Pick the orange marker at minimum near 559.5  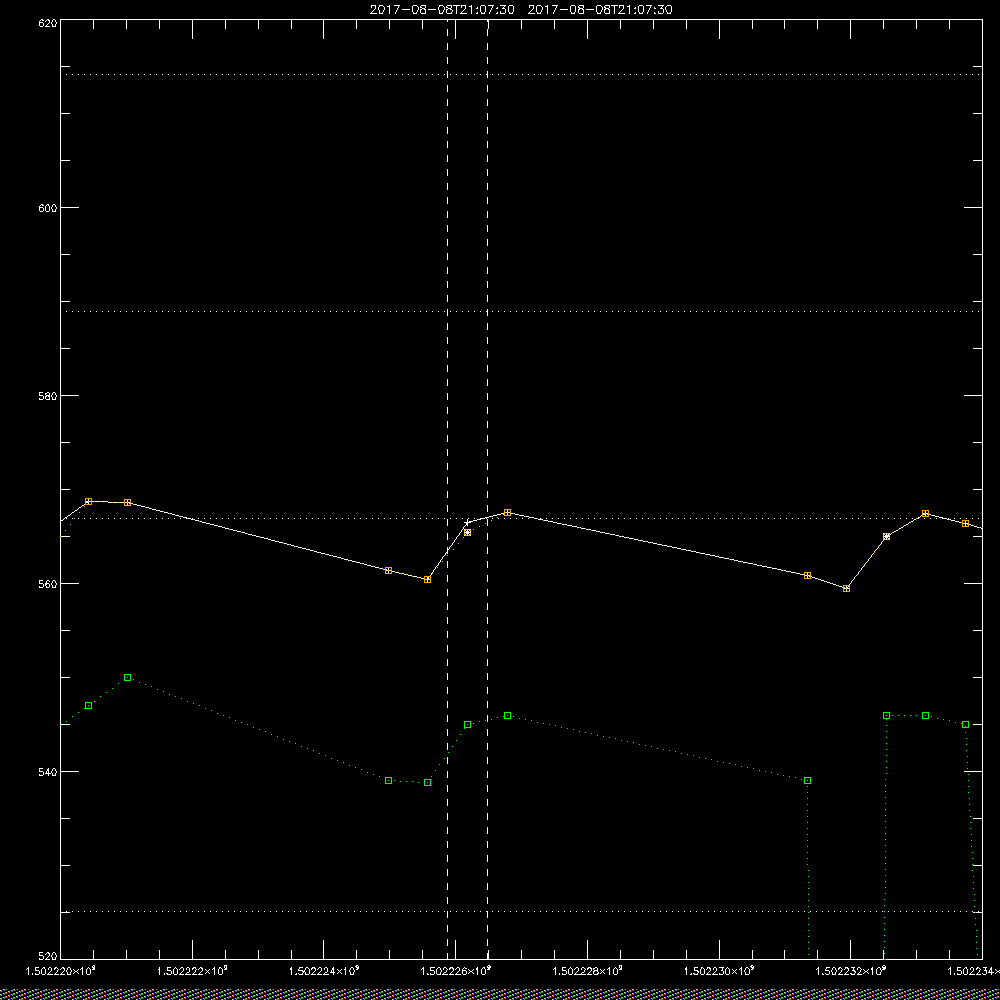(846, 589)
